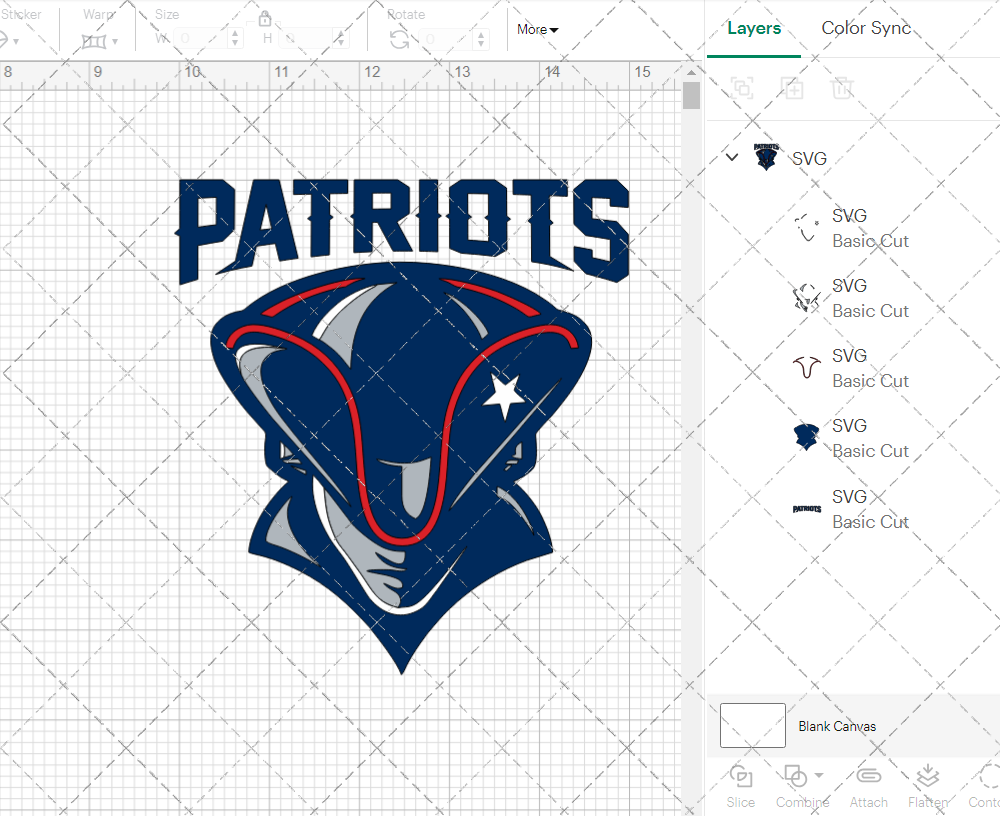1000x816 pixels.
Task: Click the Duplicate layer icon
Action: (792, 88)
